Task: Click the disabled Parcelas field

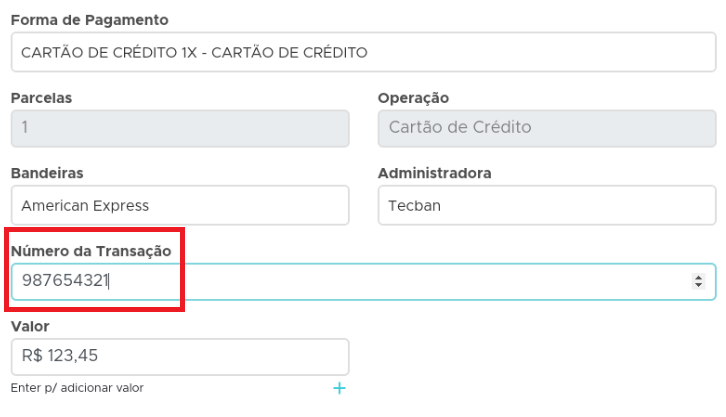Action: coord(180,128)
